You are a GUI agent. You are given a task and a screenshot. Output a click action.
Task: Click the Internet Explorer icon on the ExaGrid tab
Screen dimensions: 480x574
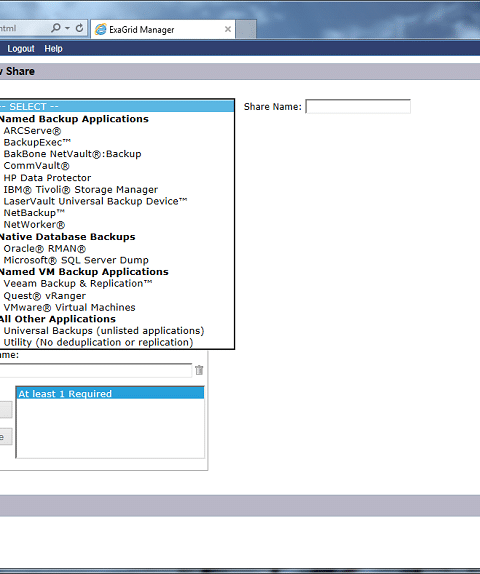pyautogui.click(x=100, y=29)
